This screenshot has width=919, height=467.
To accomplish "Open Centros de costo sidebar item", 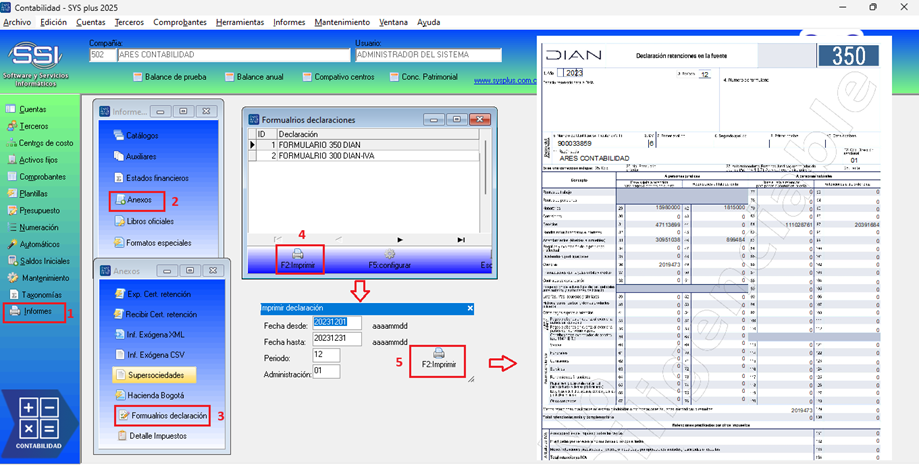I will click(39, 143).
